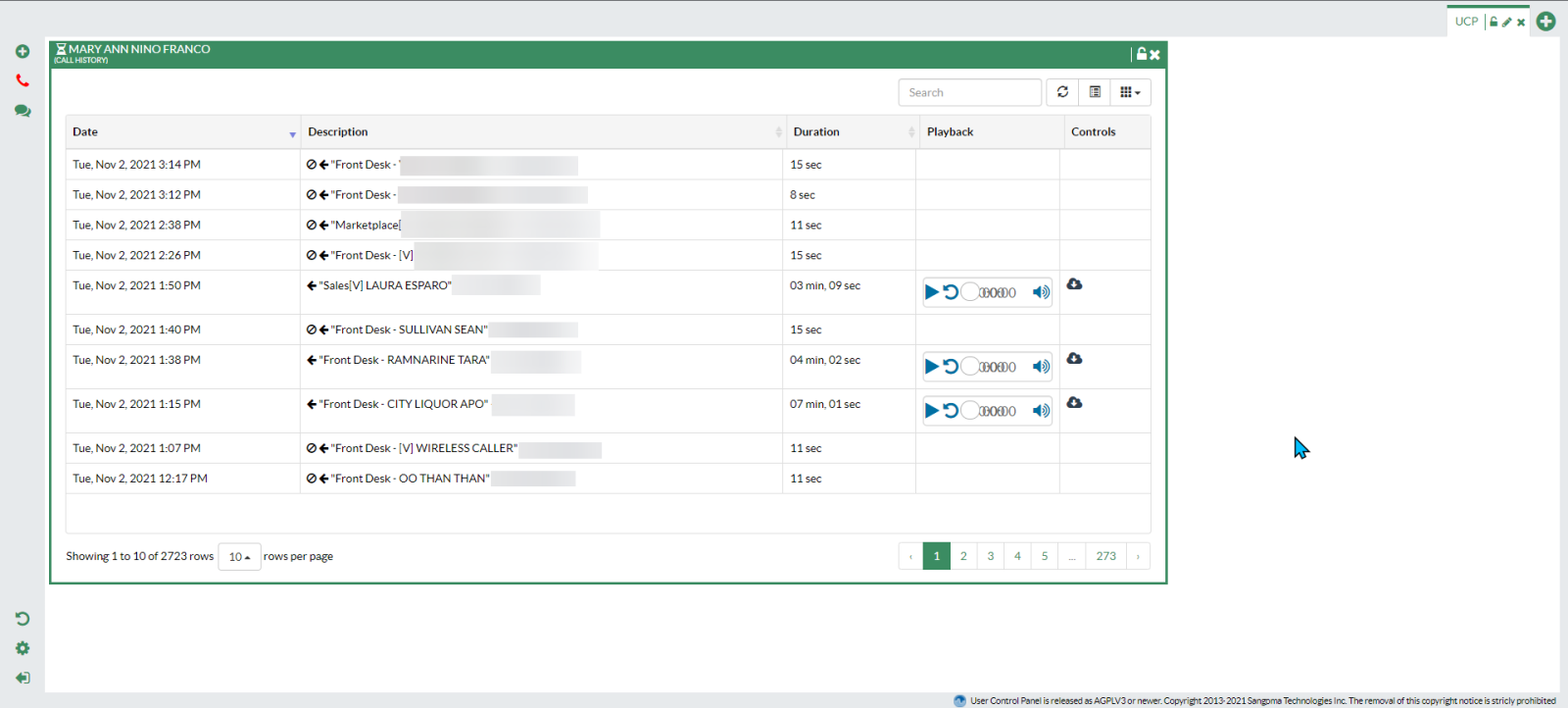Screen dimensions: 1568x708
Task: Download the 1:15 PM call recording
Action: pos(1075,403)
